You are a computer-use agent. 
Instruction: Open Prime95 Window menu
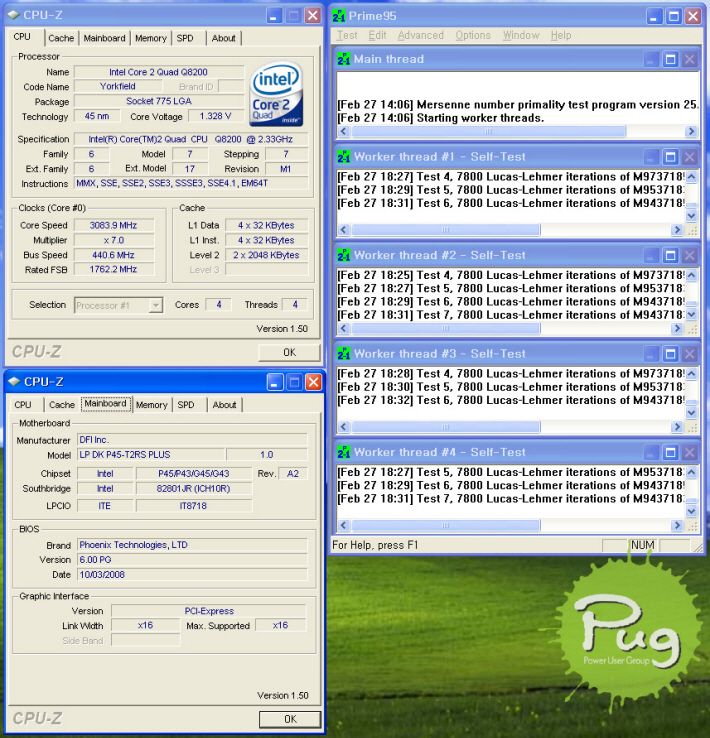[x=521, y=35]
